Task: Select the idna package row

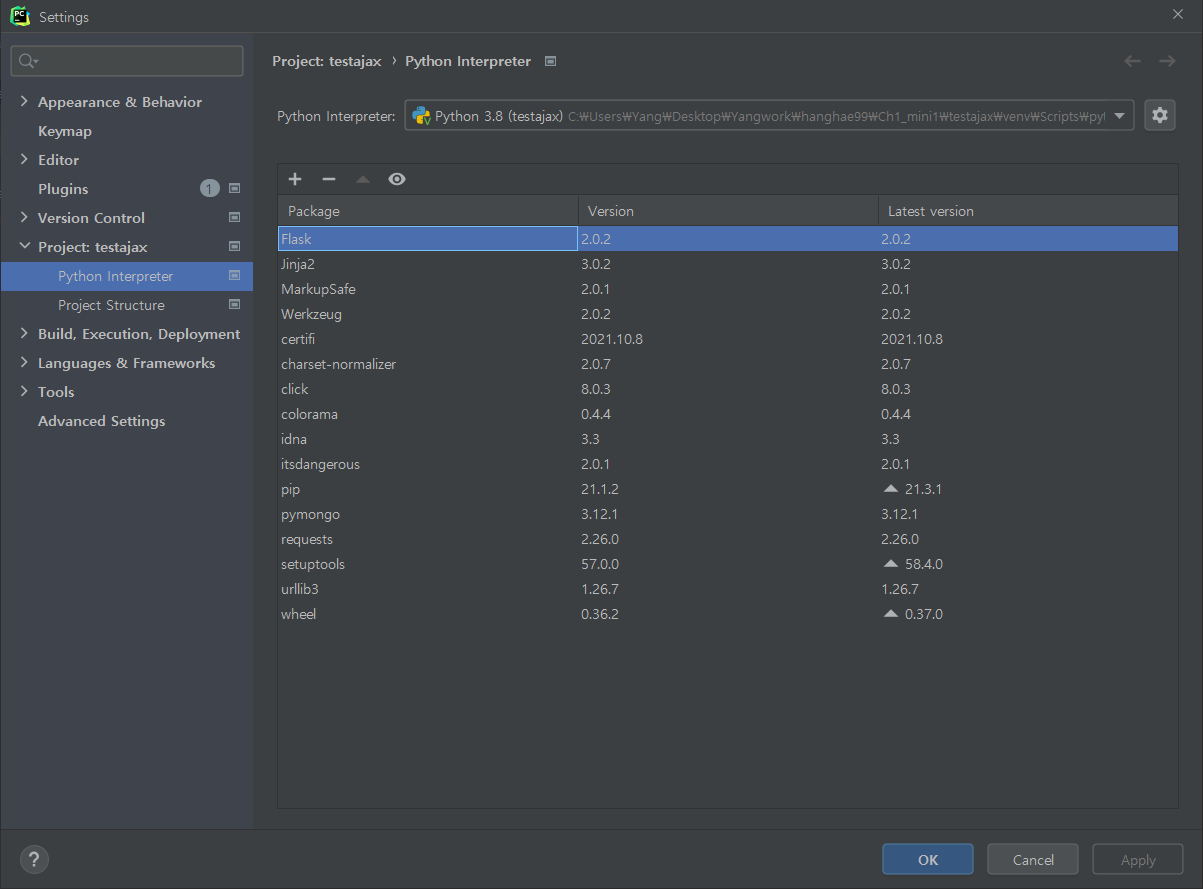Action: (x=728, y=439)
